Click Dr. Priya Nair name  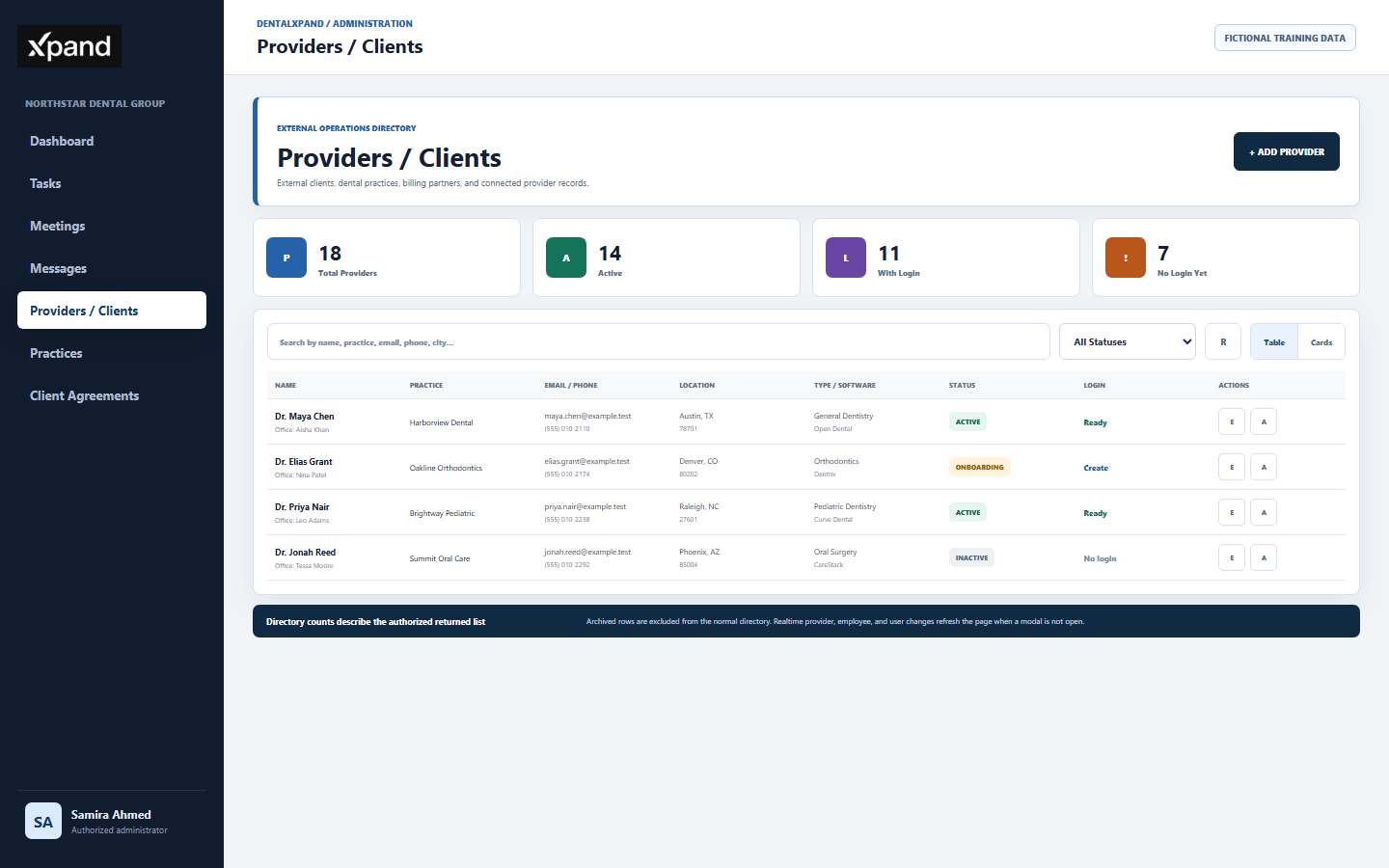302,507
